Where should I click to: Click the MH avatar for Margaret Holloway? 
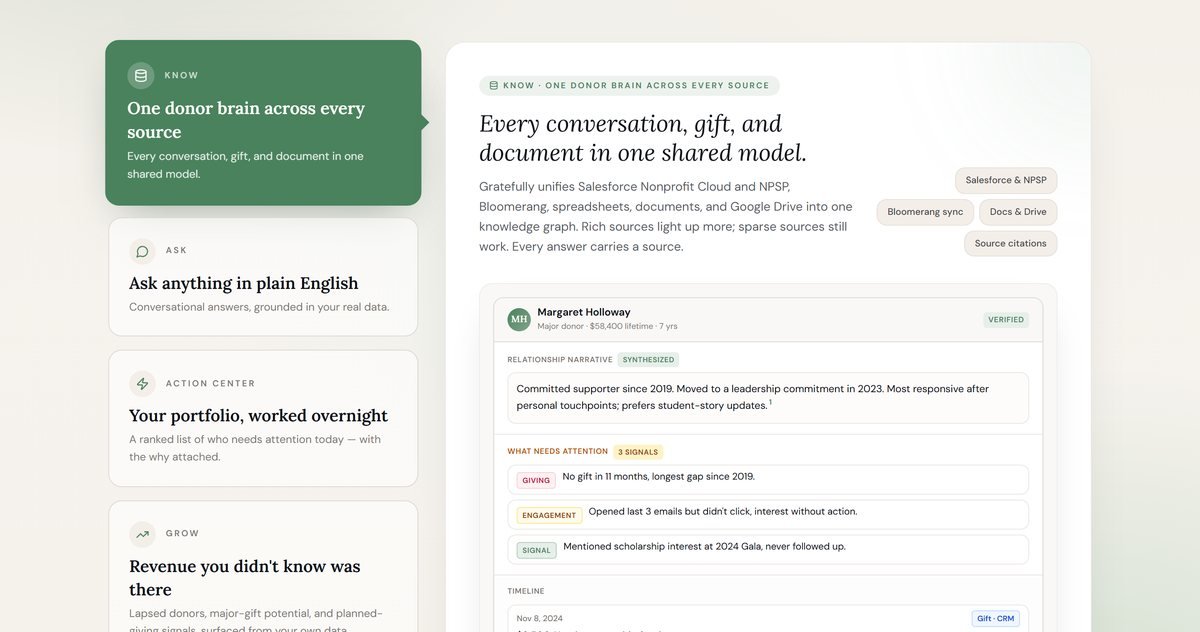coord(519,320)
